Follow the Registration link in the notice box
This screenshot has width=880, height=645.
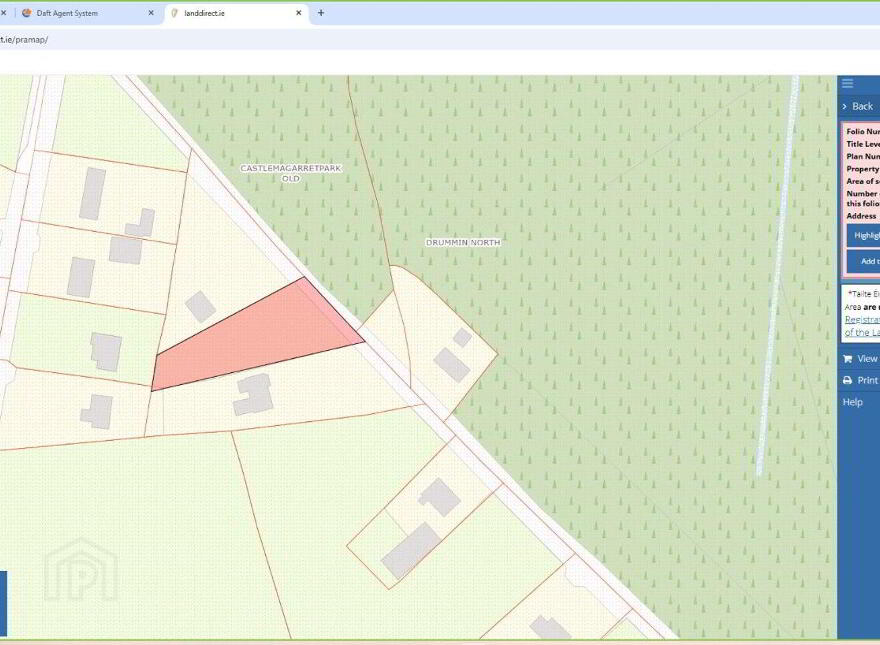(x=862, y=319)
